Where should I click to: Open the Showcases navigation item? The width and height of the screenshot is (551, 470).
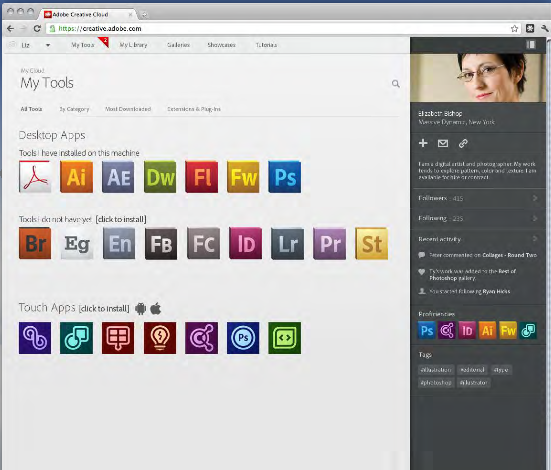tap(221, 45)
